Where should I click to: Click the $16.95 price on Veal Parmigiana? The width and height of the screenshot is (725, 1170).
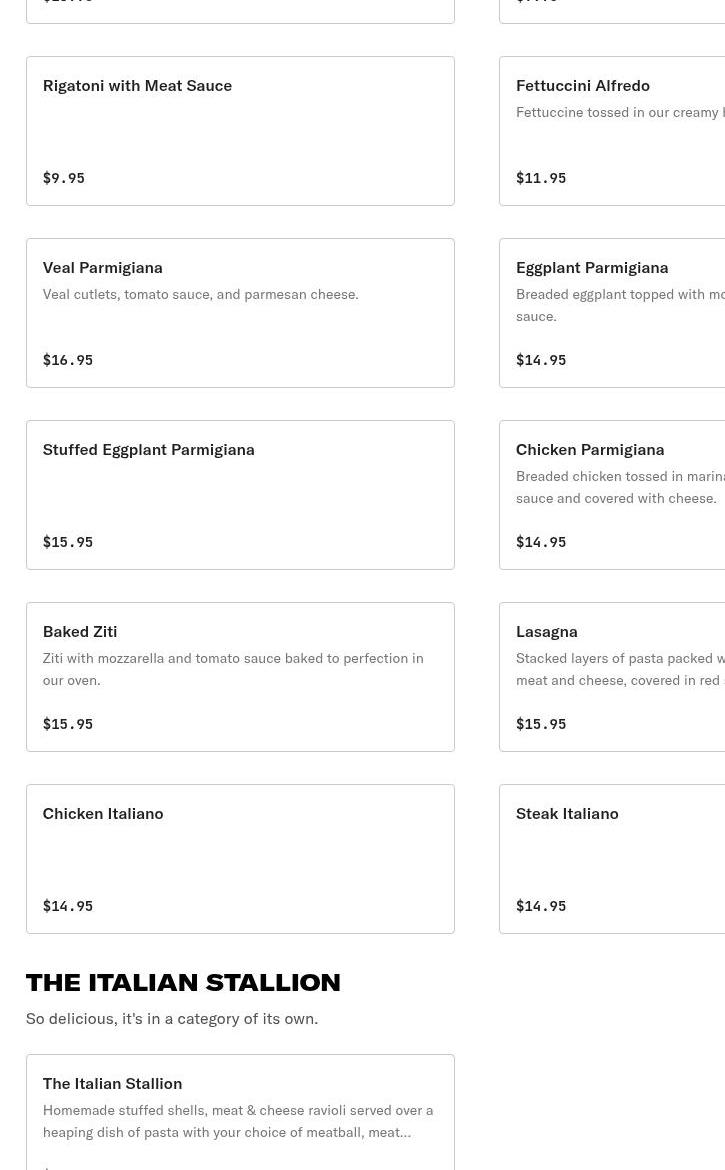pos(68,360)
